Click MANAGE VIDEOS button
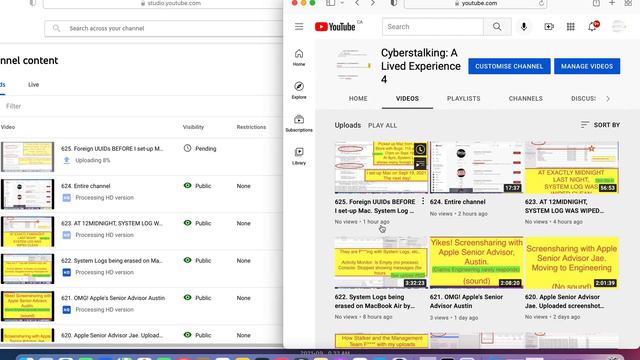The image size is (640, 360). tap(587, 66)
